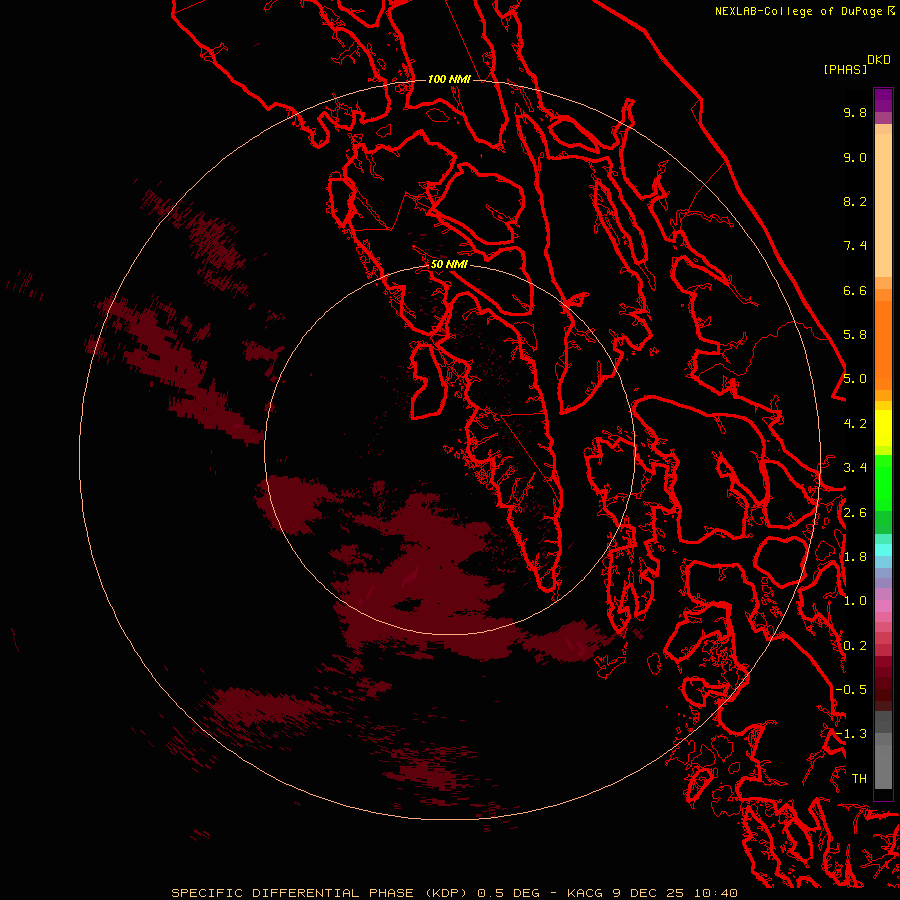Click the 3.4 value on the color scale

point(855,468)
